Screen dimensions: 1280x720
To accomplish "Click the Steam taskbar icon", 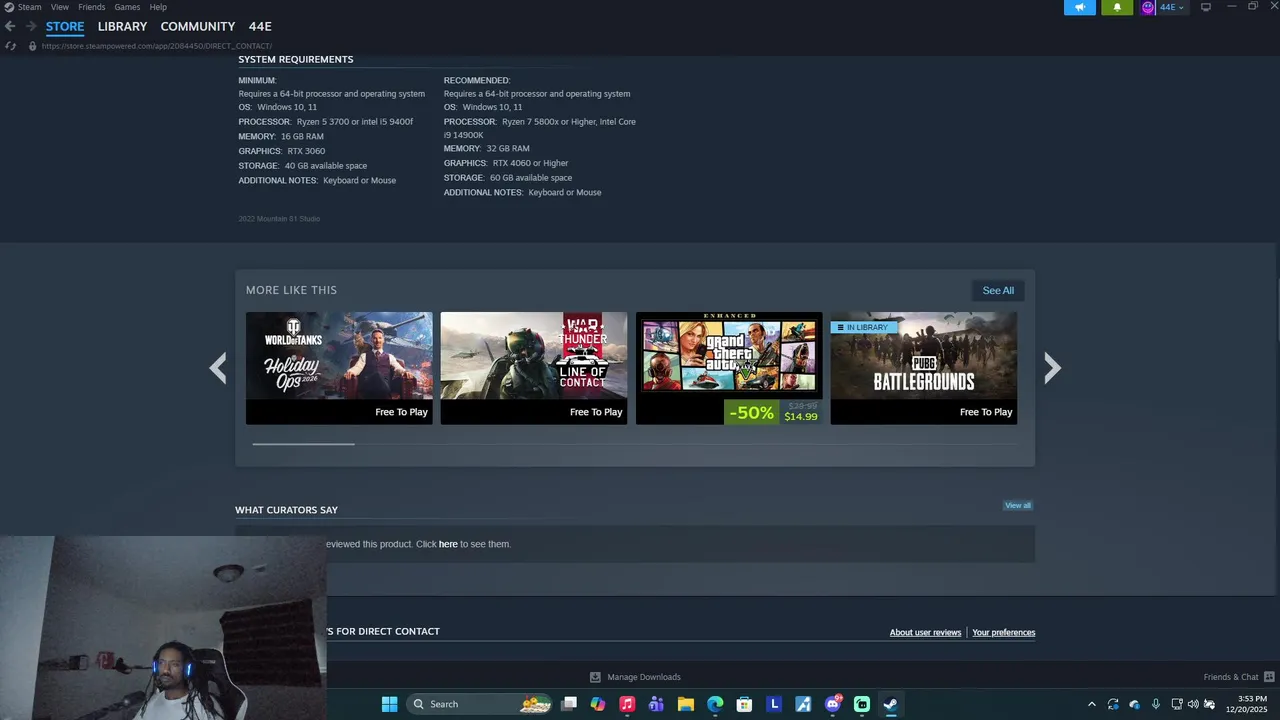I will (x=890, y=704).
